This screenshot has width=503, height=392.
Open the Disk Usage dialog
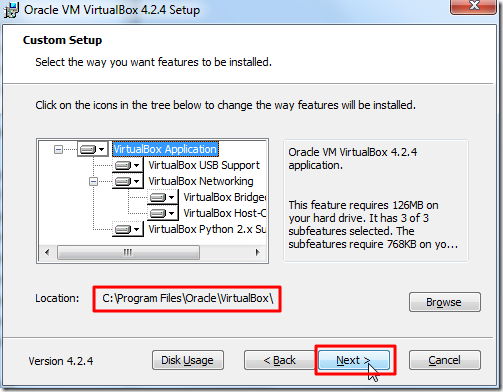click(188, 360)
